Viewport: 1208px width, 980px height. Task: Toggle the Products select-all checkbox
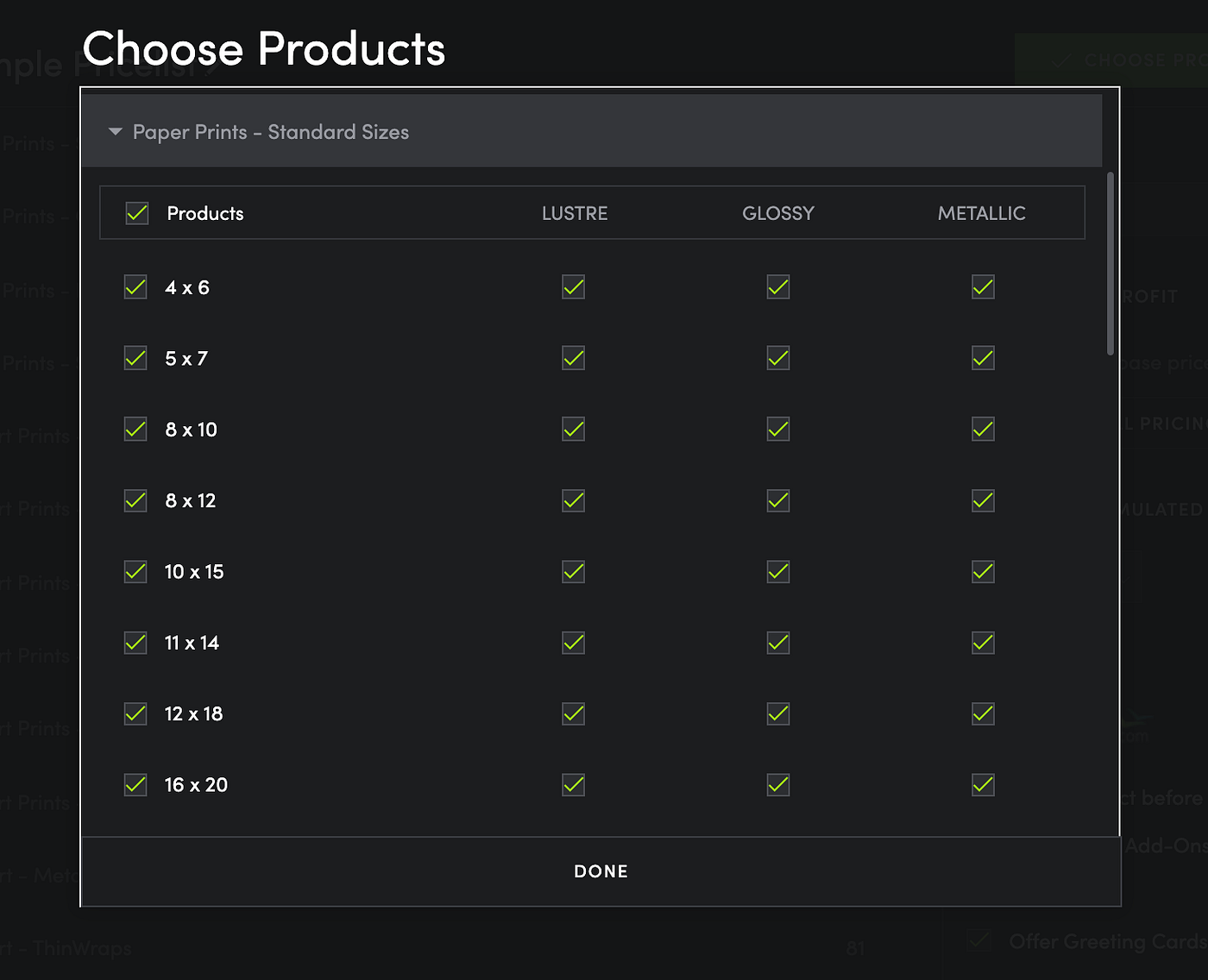coord(137,213)
